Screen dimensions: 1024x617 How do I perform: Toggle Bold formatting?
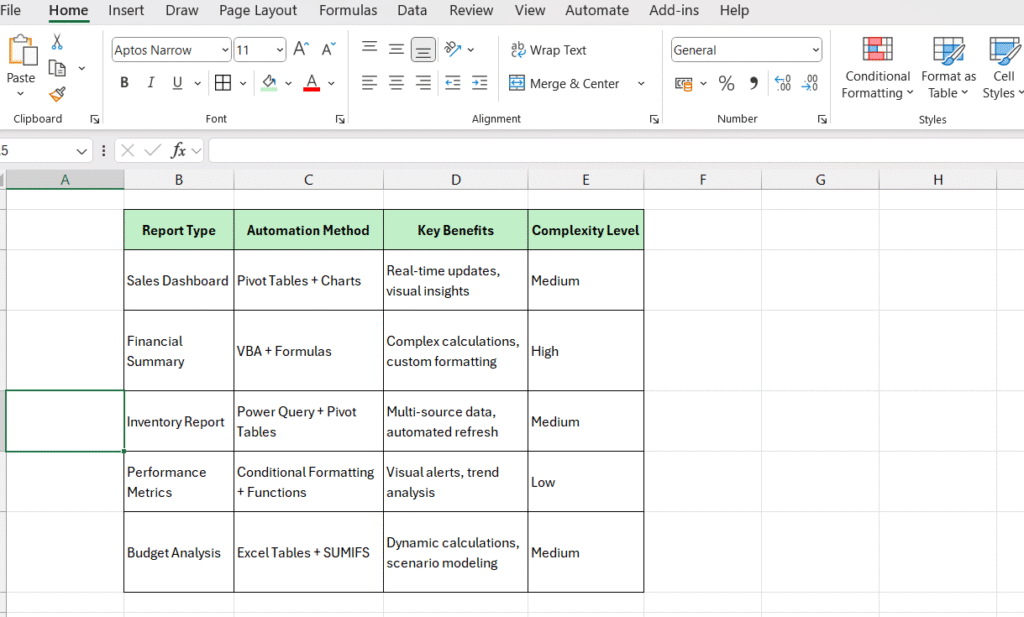(x=124, y=83)
